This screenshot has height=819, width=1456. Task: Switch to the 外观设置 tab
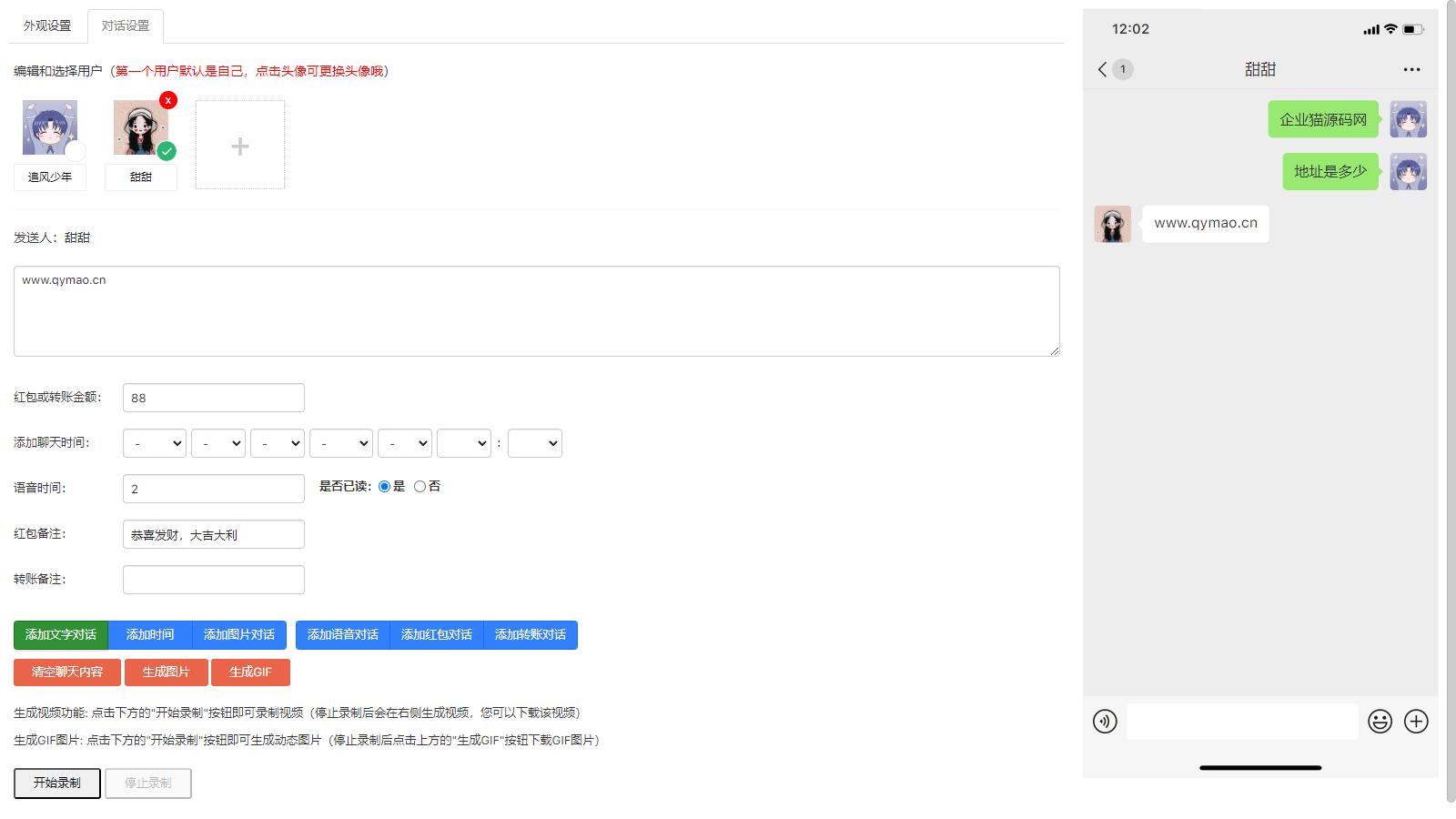(47, 25)
